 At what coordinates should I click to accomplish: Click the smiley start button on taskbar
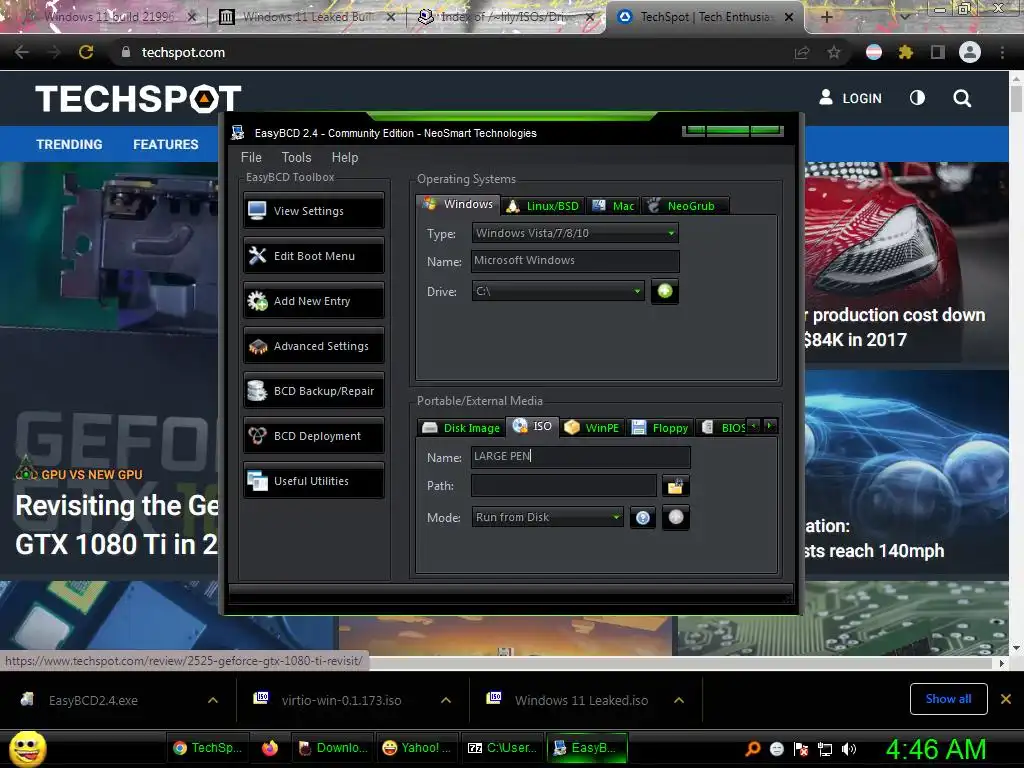coord(27,748)
